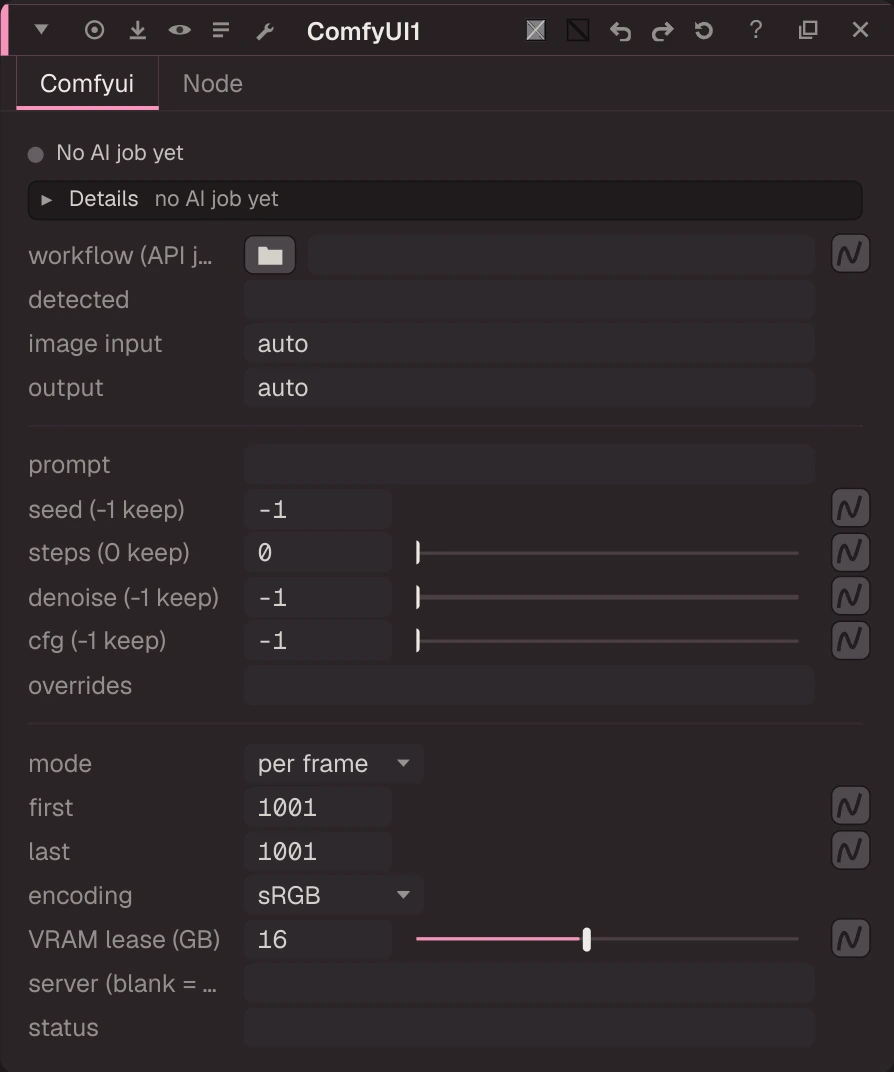The width and height of the screenshot is (894, 1072).
Task: Click the cfg slider track
Action: click(608, 641)
